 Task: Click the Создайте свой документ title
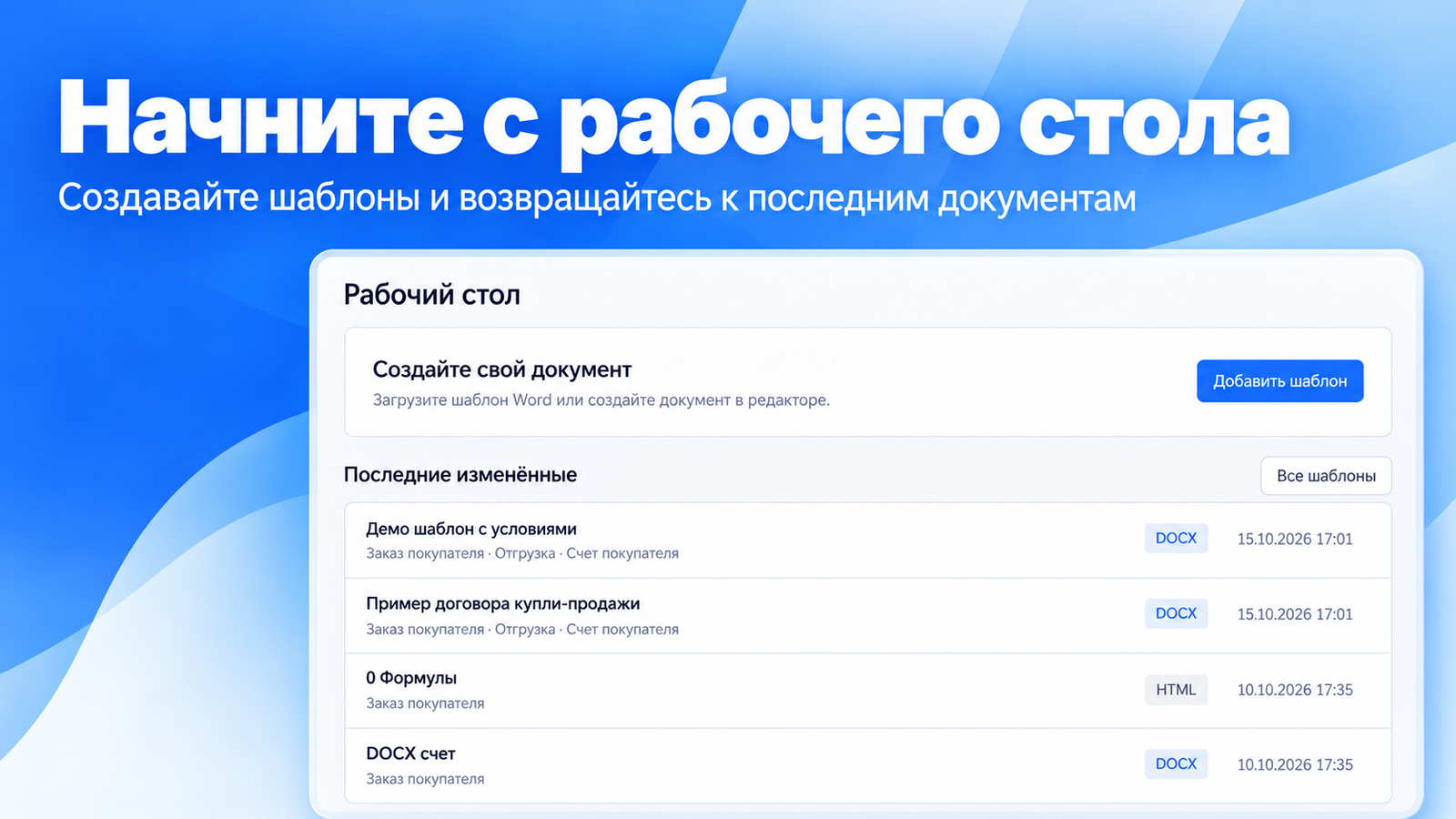502,369
